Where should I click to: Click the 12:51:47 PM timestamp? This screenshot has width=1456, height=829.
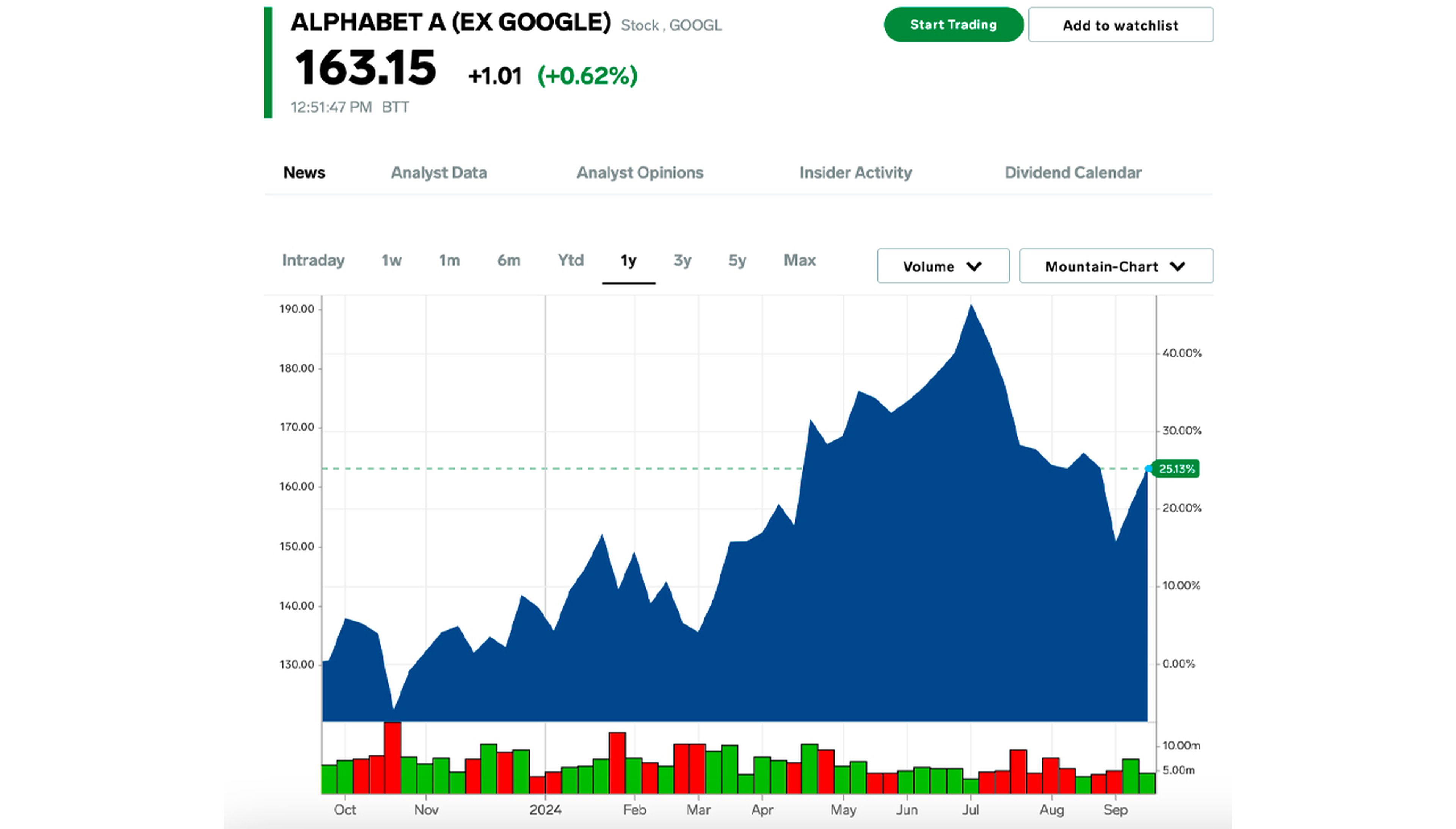[331, 107]
